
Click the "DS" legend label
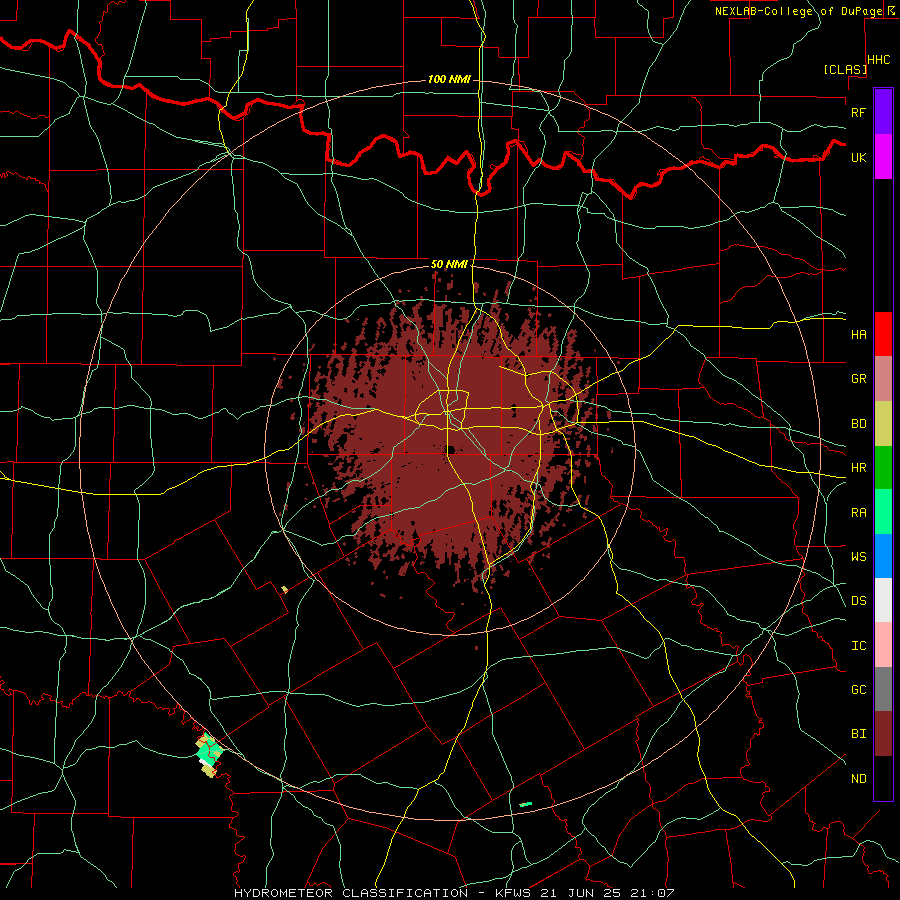(x=858, y=601)
